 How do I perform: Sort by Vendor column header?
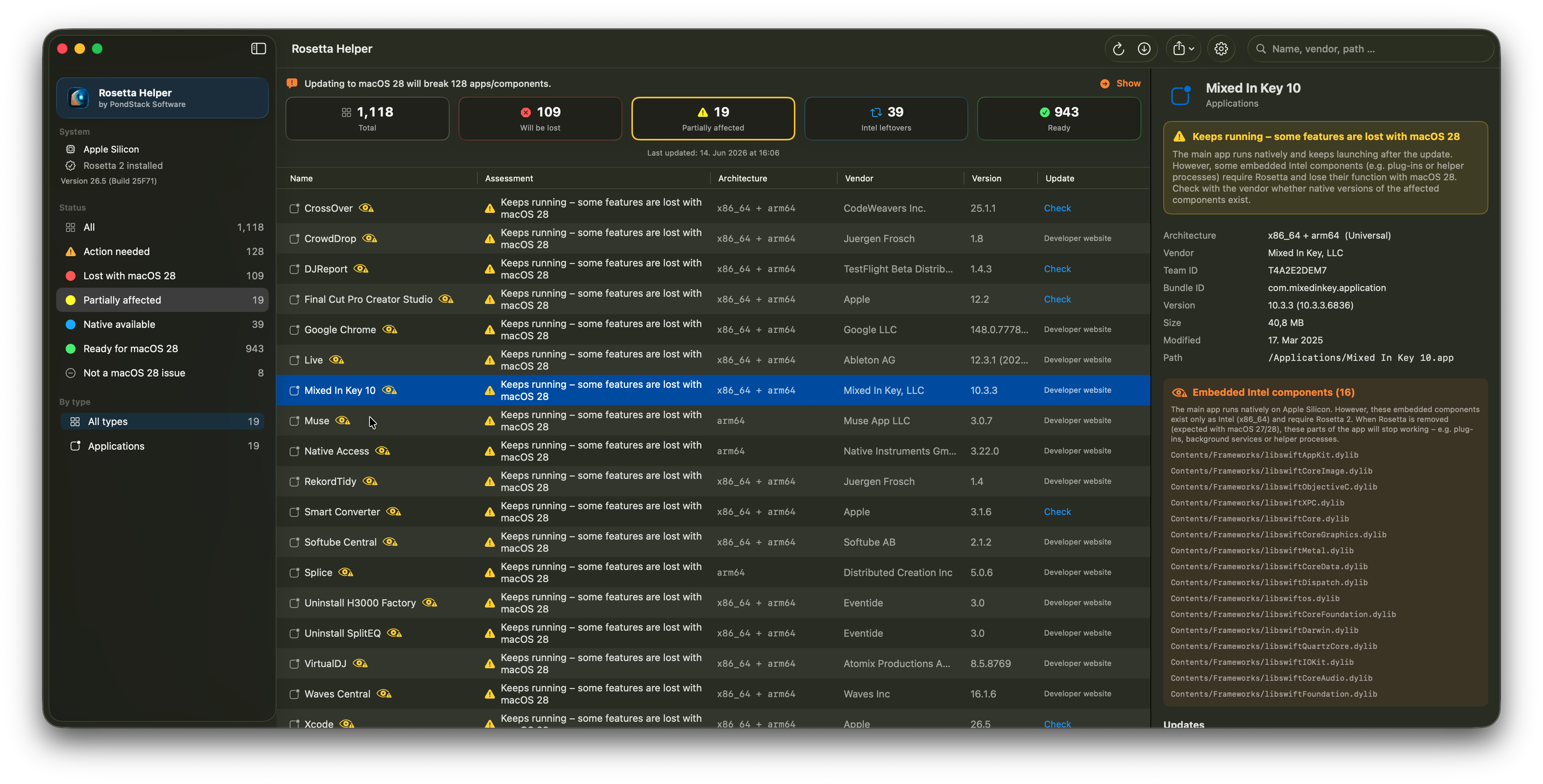pos(858,178)
